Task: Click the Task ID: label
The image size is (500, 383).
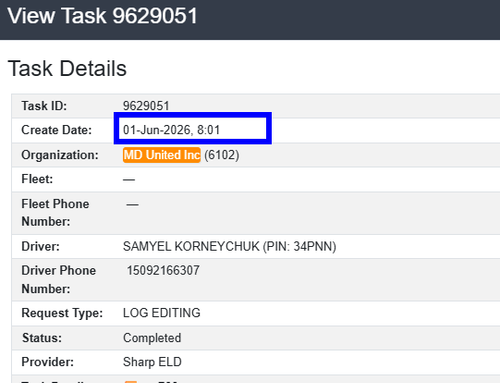Action: 44,106
